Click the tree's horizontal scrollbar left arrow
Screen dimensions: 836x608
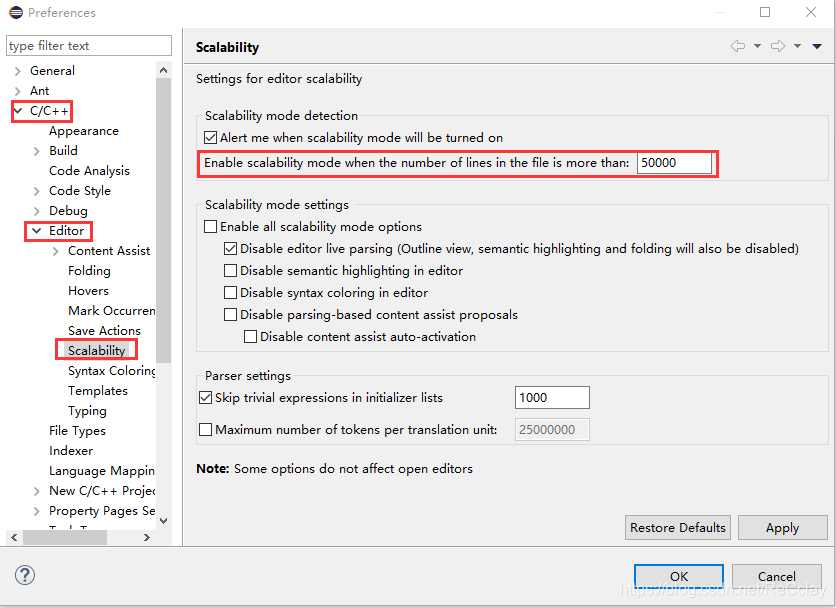(14, 538)
